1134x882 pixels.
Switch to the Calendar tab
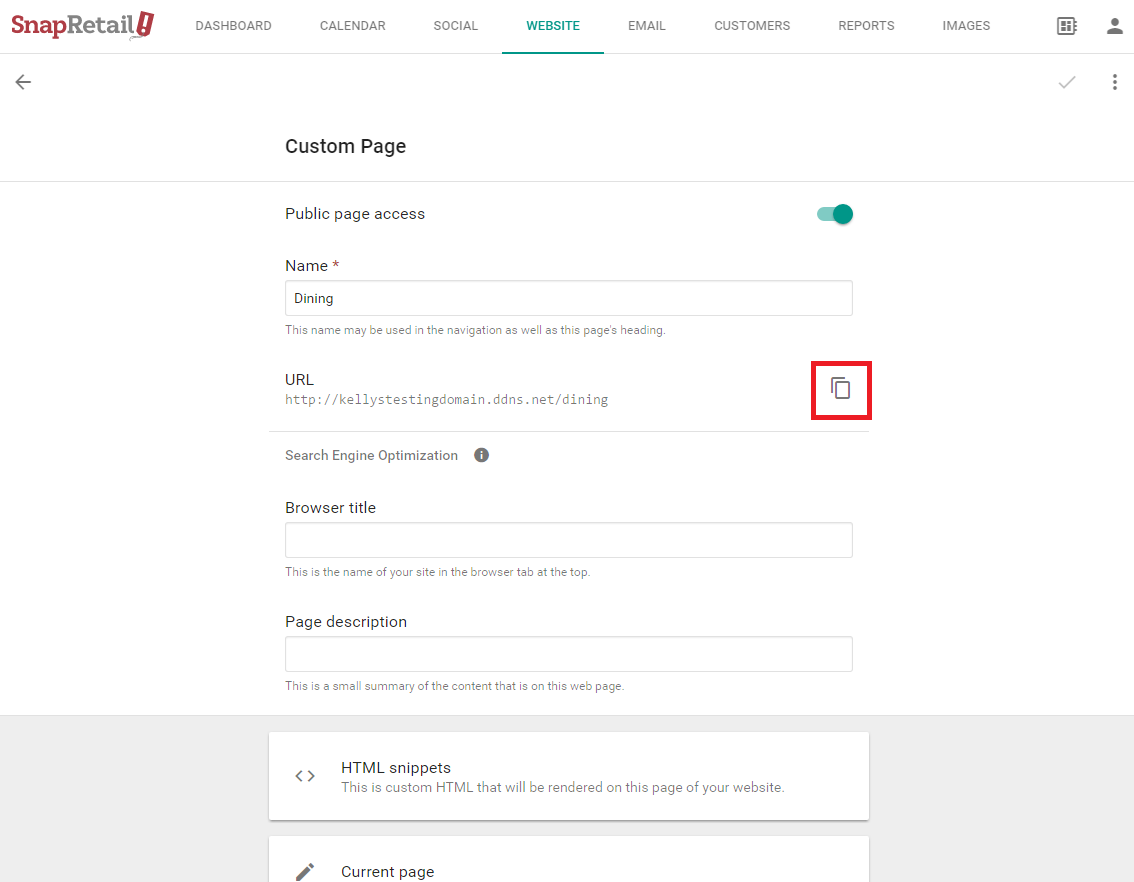click(352, 26)
